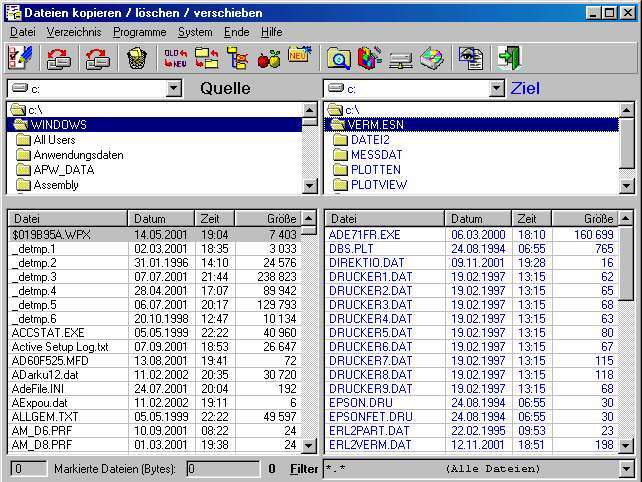The image size is (642, 482).
Task: Open the Programme menu
Action: [x=140, y=32]
